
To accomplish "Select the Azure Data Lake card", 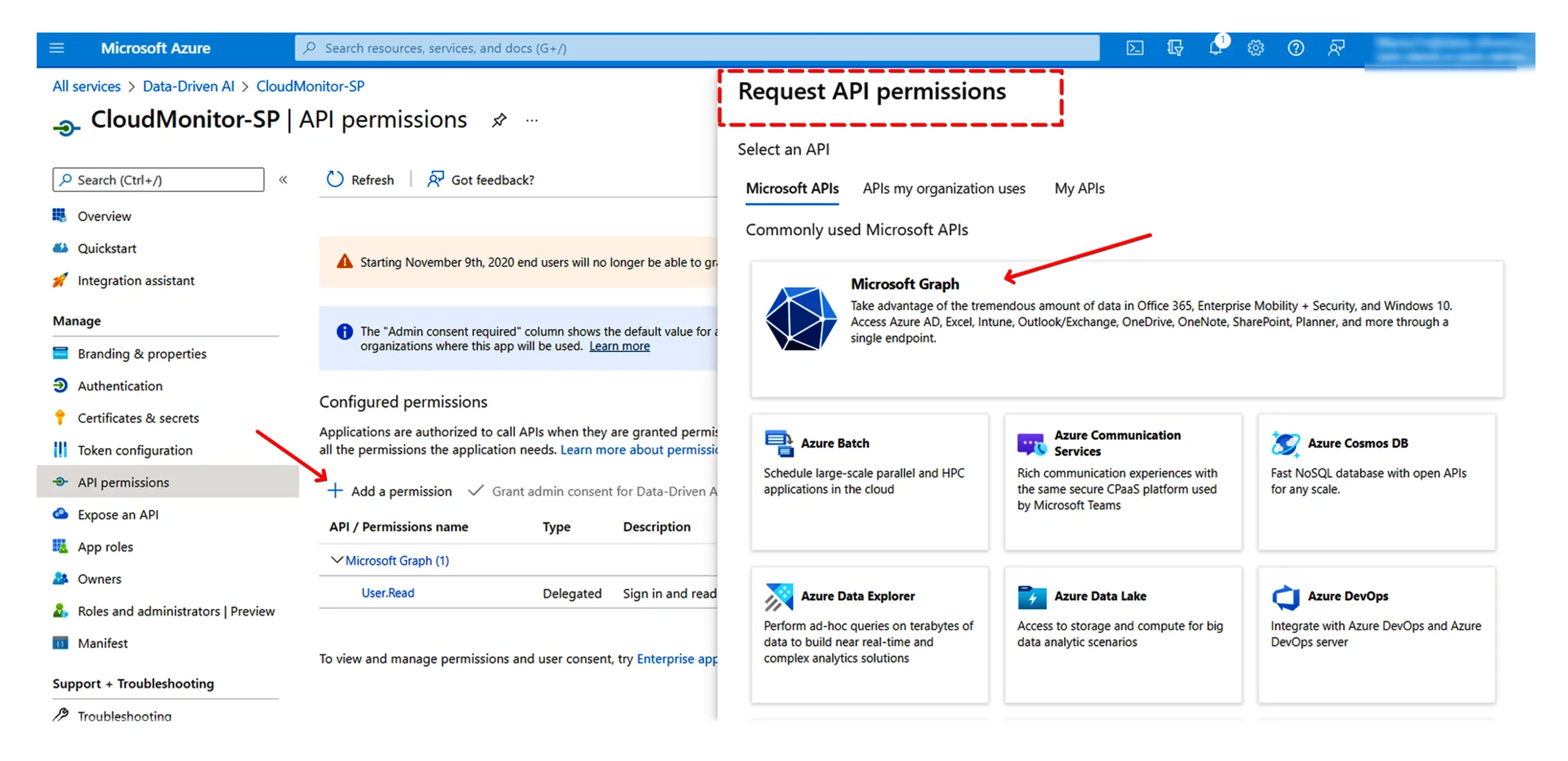I will tap(1123, 635).
